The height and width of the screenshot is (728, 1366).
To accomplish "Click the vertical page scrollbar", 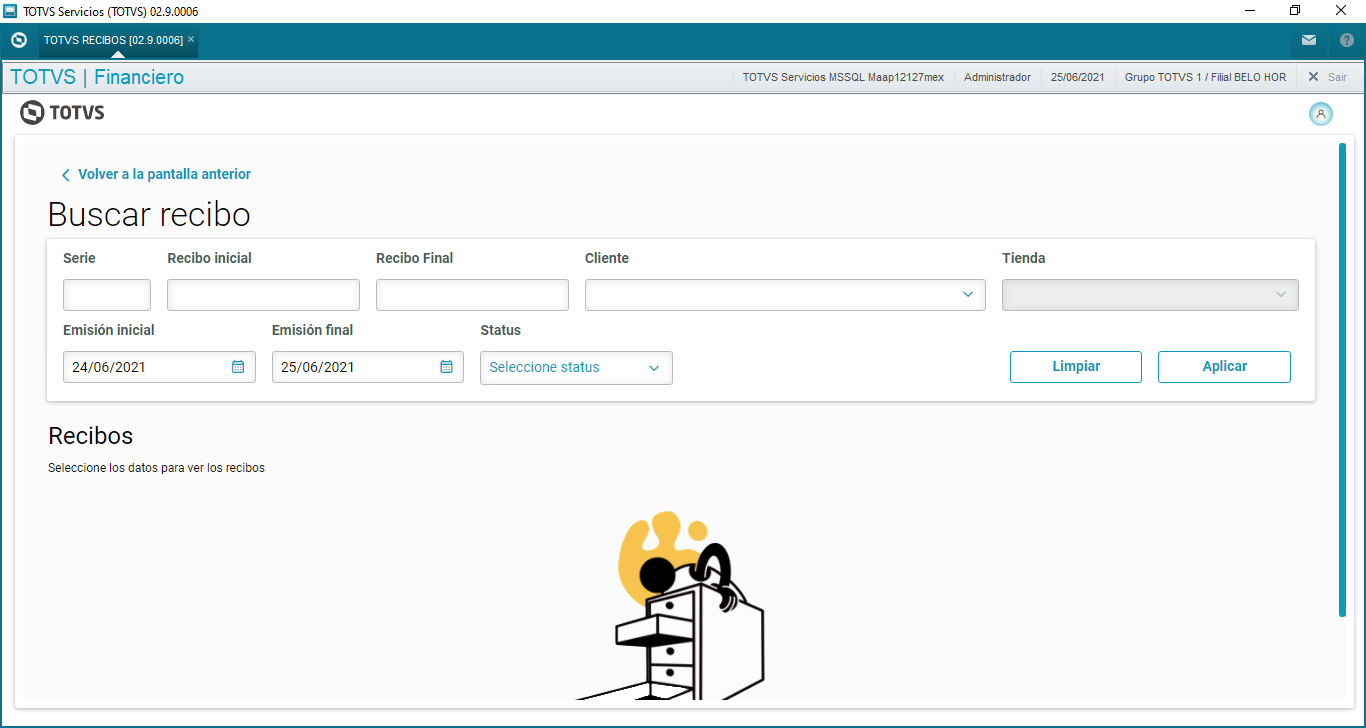I will tap(1342, 380).
